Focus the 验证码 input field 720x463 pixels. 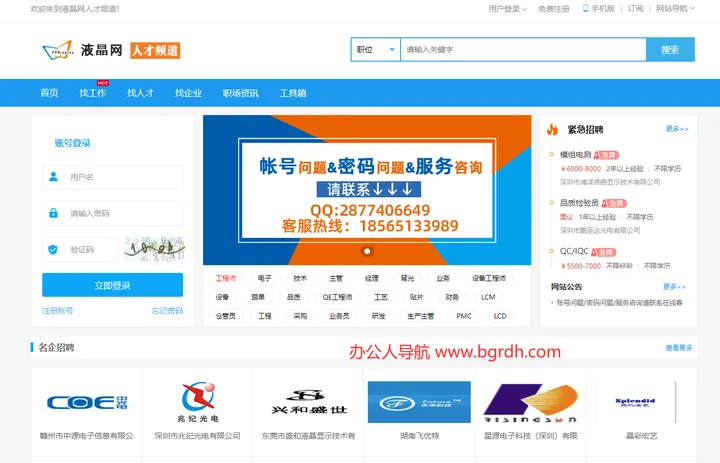[x=80, y=249]
